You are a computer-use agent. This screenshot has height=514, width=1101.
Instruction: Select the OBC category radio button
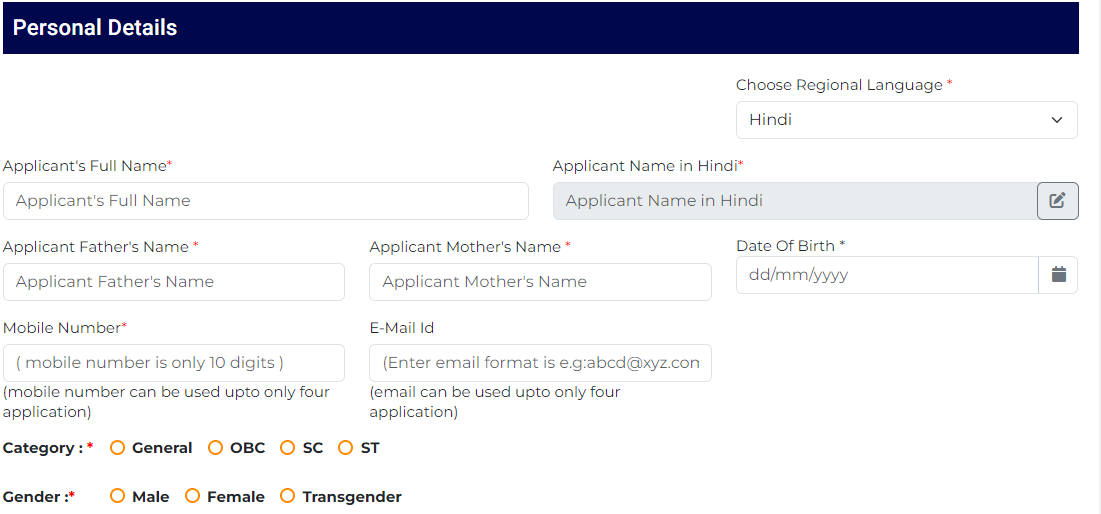click(x=216, y=448)
